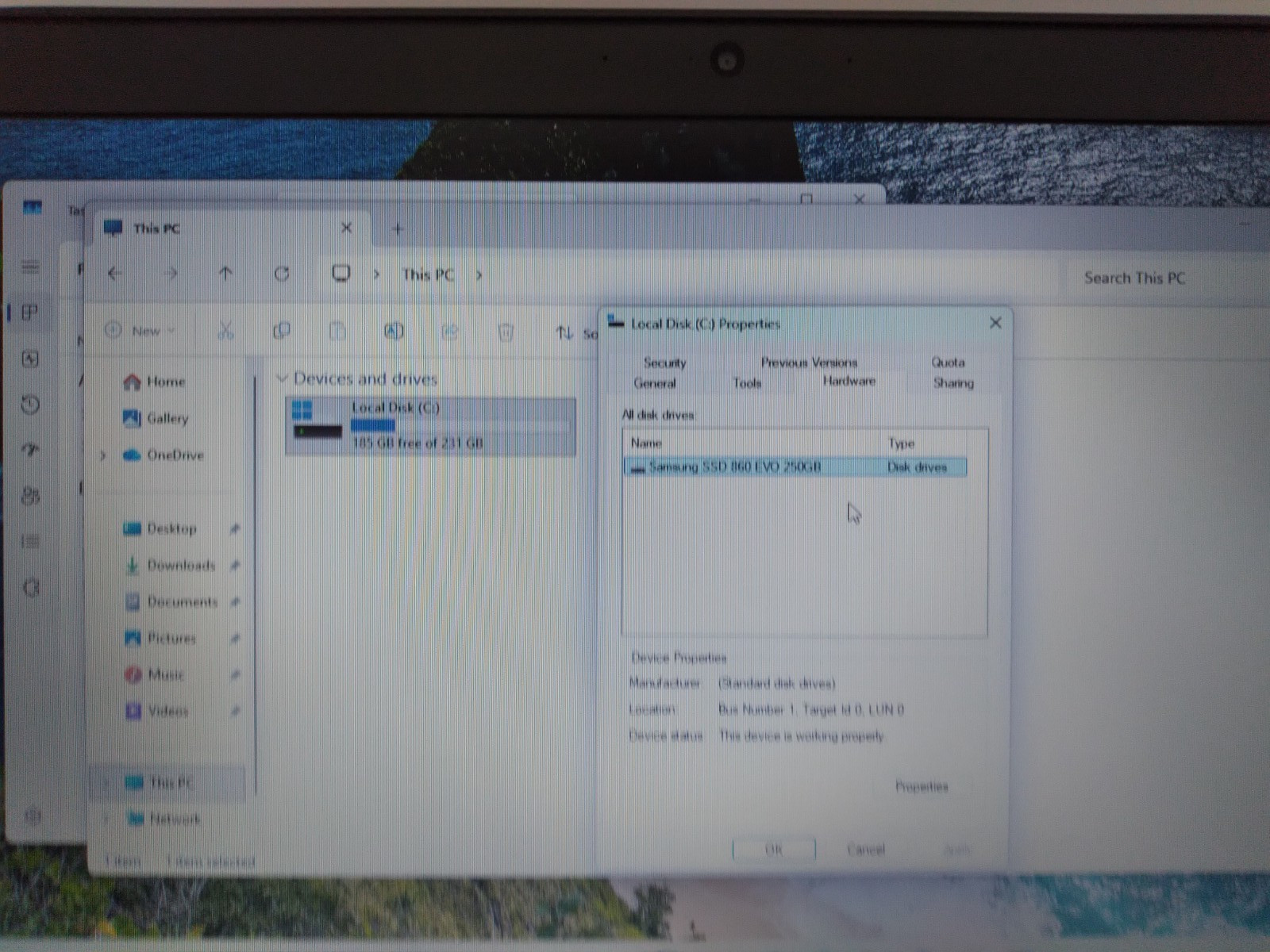Select Samsung SSD 860 EVO 250GB row

point(795,467)
